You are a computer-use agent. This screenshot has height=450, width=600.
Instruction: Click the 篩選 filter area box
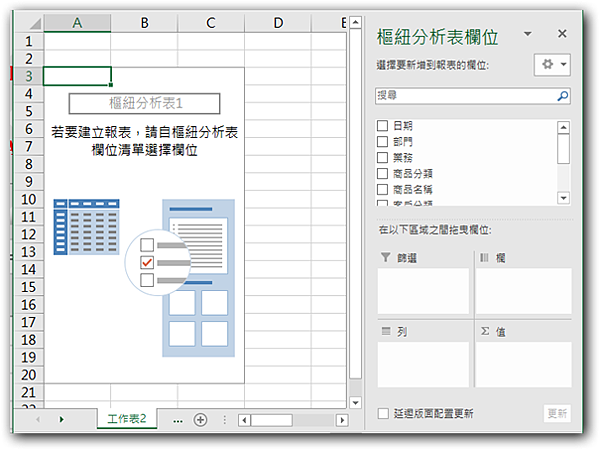423,291
